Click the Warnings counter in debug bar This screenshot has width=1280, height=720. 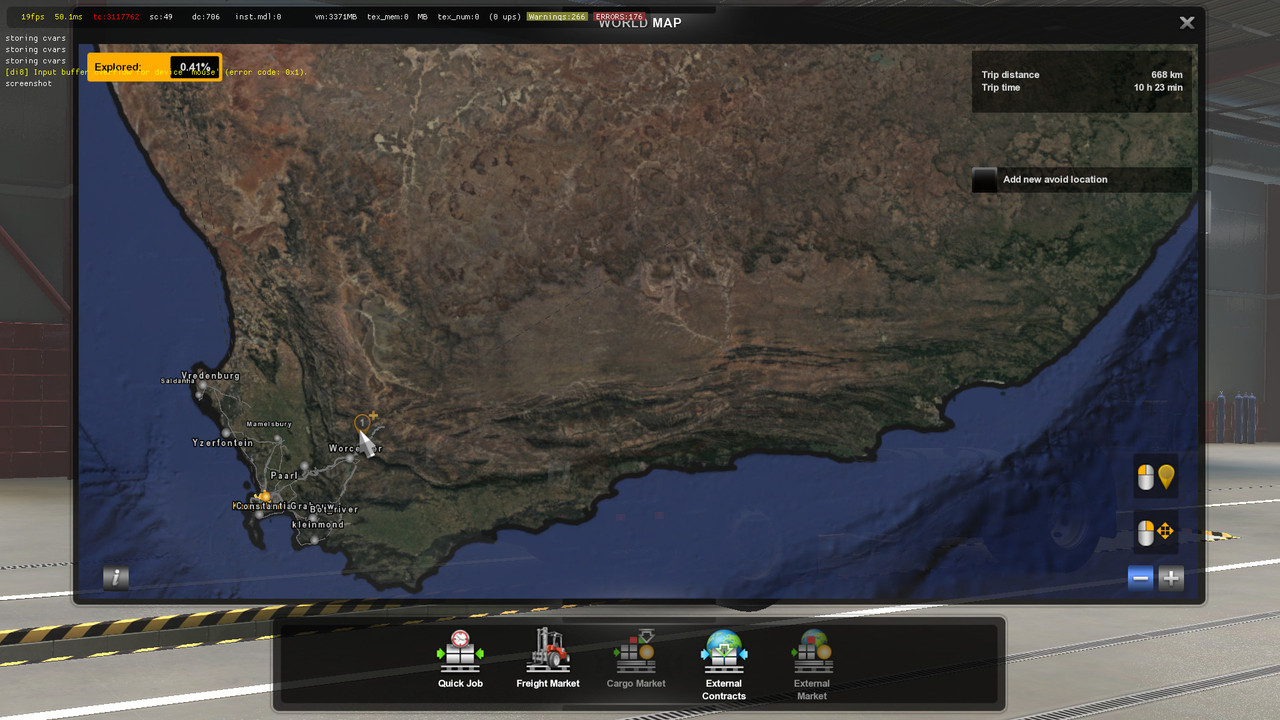point(557,17)
